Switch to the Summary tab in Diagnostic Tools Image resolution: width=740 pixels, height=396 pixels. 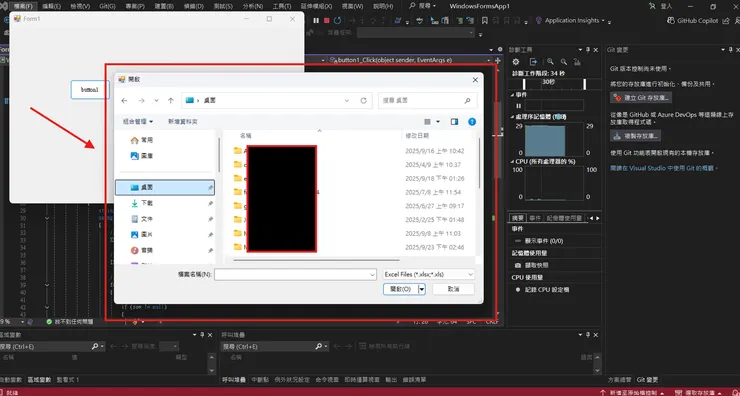pos(518,218)
